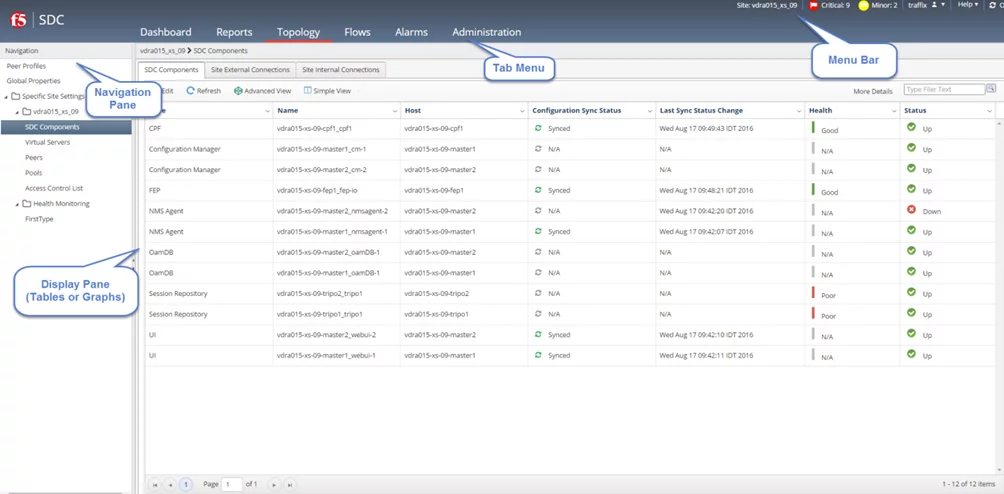Jump to last page in the pager
This screenshot has width=1004, height=494.
click(x=290, y=485)
